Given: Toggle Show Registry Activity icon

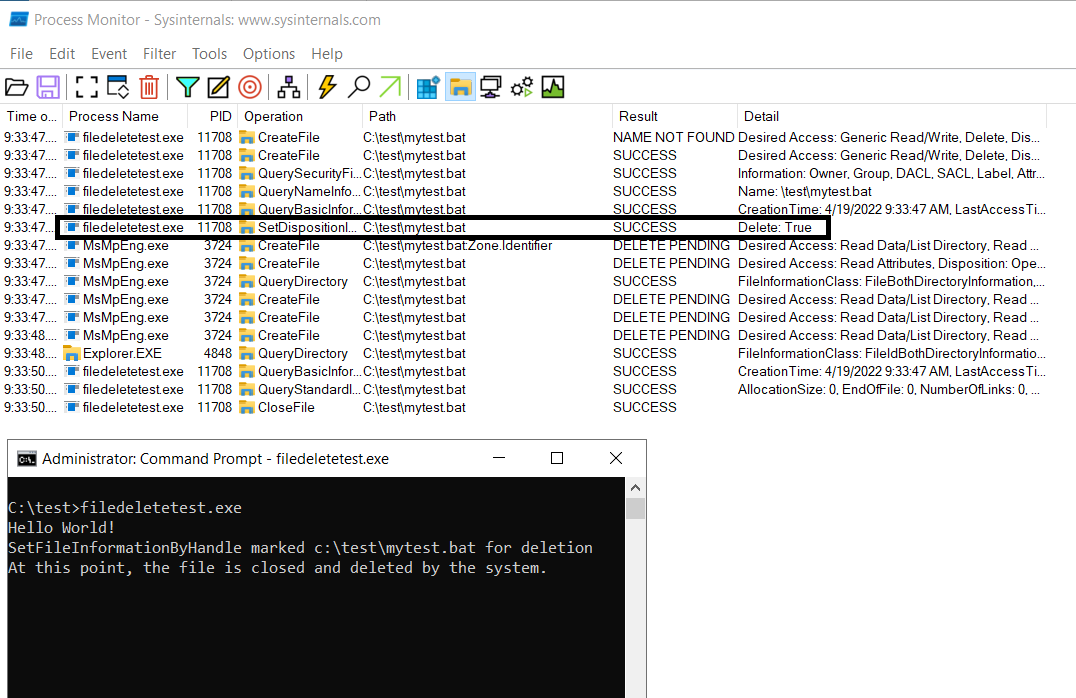Looking at the screenshot, I should click(x=428, y=87).
